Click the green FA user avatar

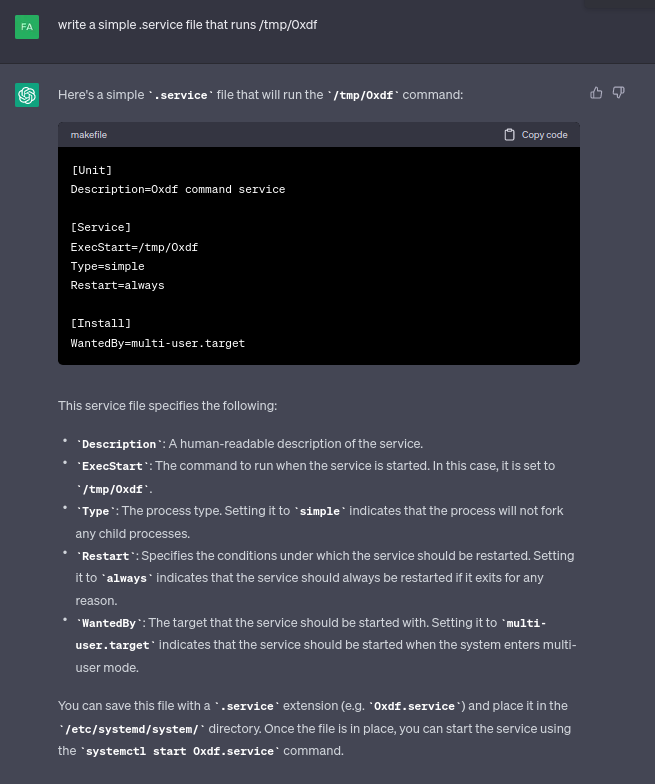pos(27,26)
